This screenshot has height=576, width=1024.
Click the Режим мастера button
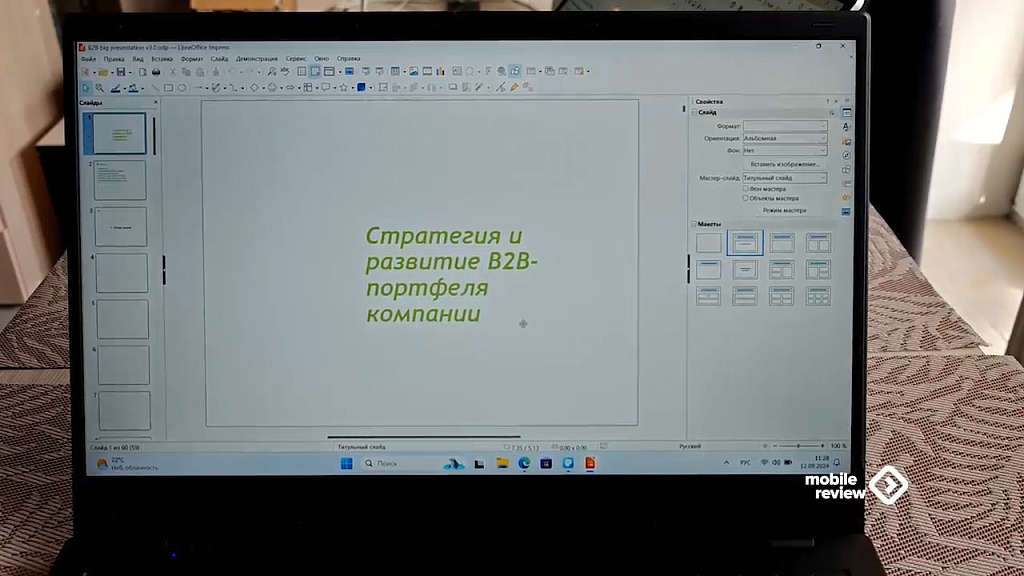tap(784, 210)
